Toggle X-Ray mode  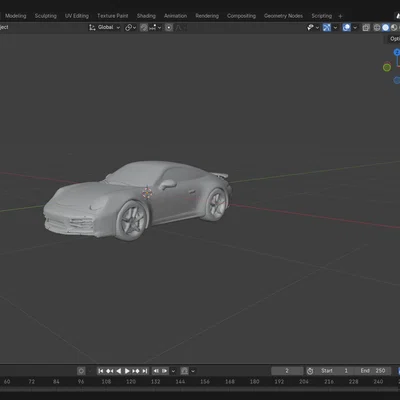point(366,28)
